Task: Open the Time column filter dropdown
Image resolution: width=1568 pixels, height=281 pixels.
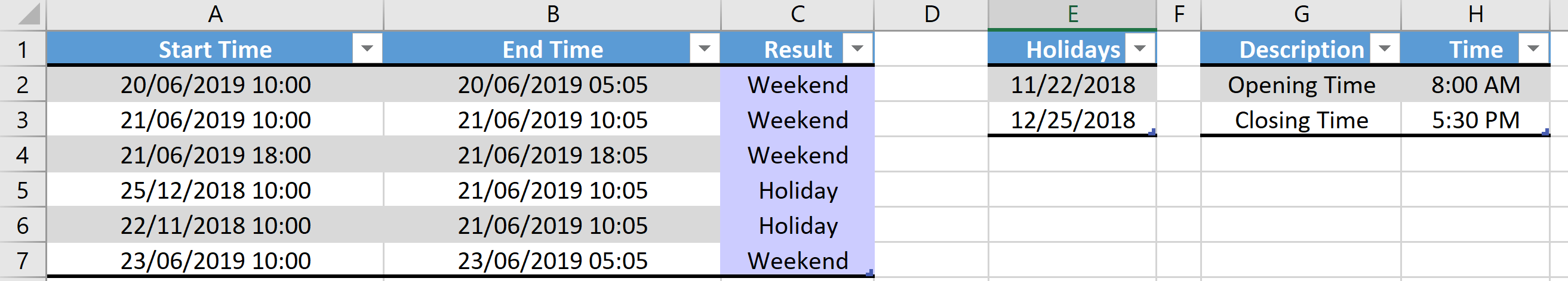Action: point(1533,49)
